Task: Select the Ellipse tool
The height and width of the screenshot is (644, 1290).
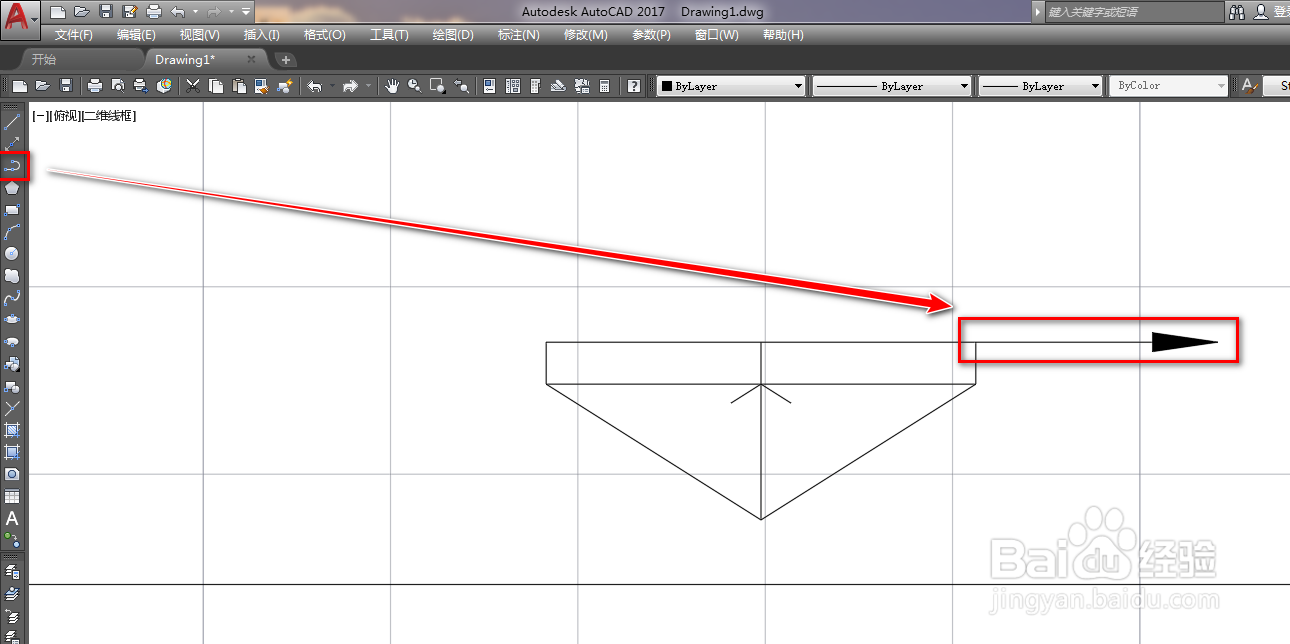Action: tap(12, 319)
